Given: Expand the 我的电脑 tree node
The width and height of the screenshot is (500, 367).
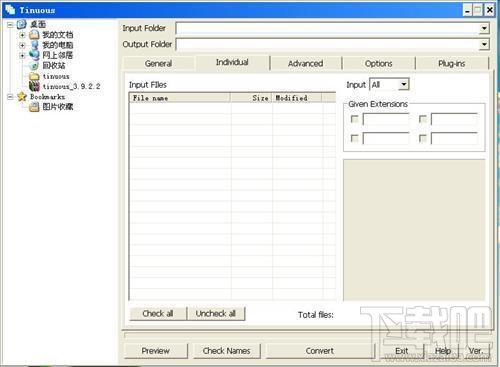Looking at the screenshot, I should tap(22, 45).
